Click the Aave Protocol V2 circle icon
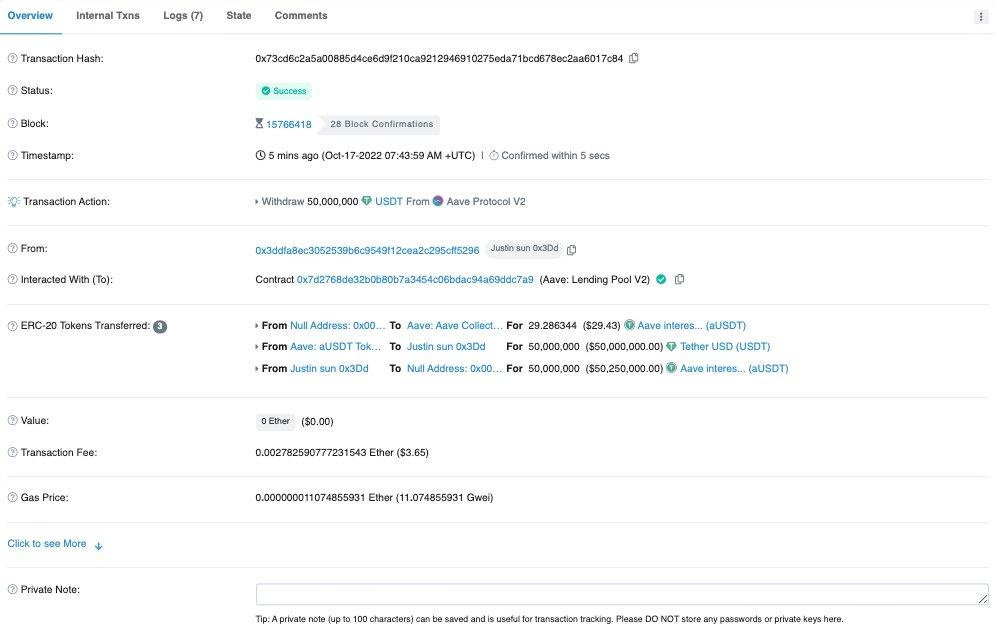The width and height of the screenshot is (995, 638). pyautogui.click(x=437, y=201)
